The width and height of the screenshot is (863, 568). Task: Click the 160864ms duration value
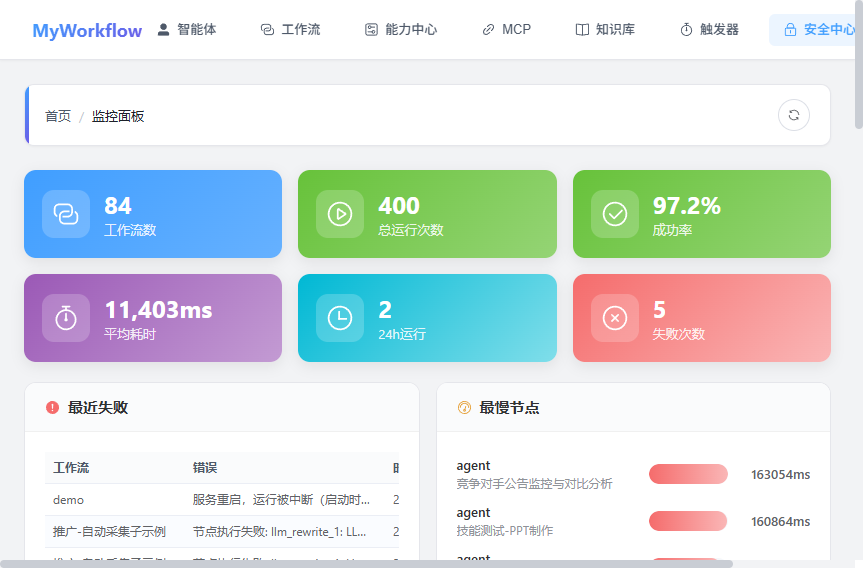780,521
